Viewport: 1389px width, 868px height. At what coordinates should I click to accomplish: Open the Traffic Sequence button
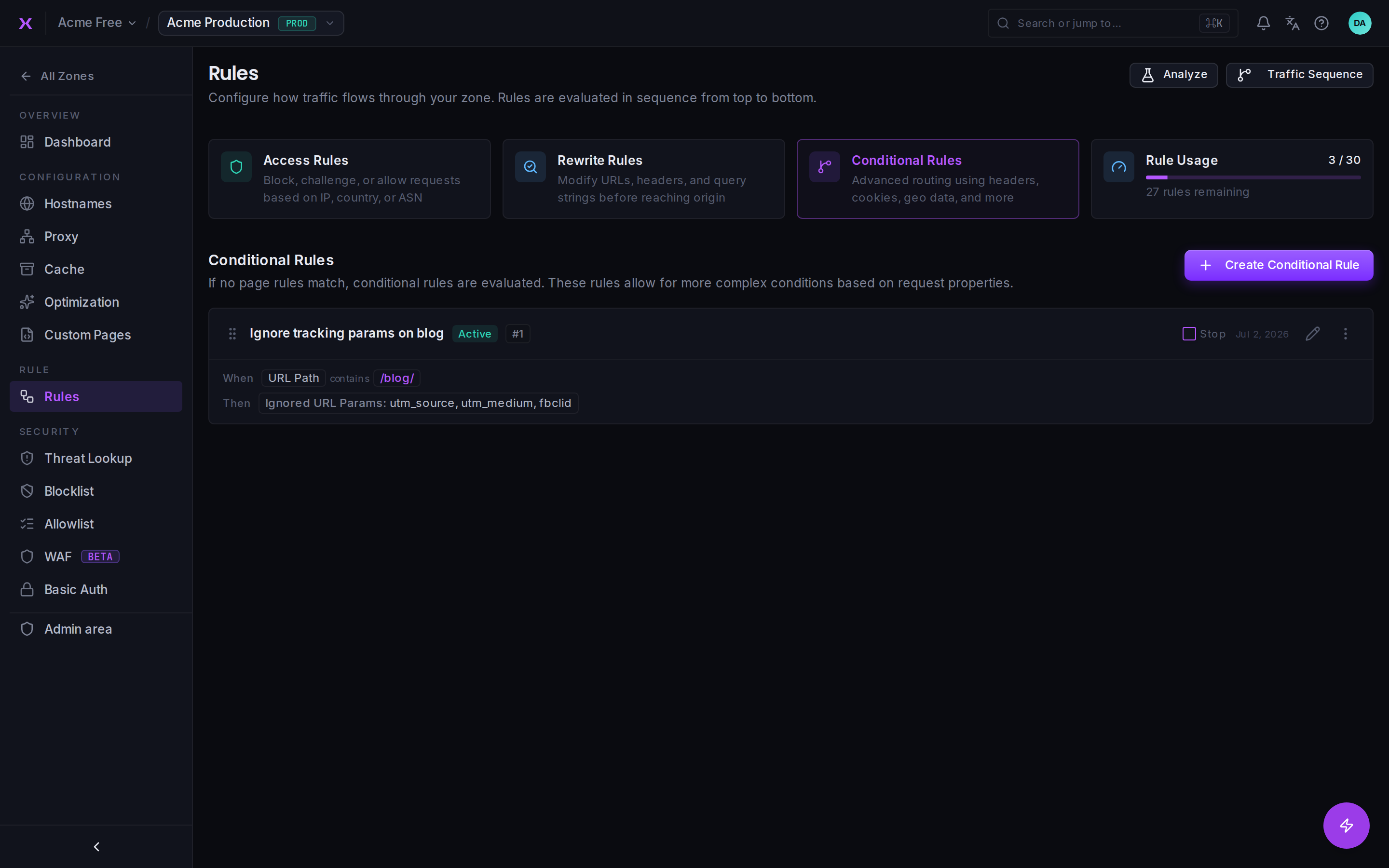point(1299,75)
